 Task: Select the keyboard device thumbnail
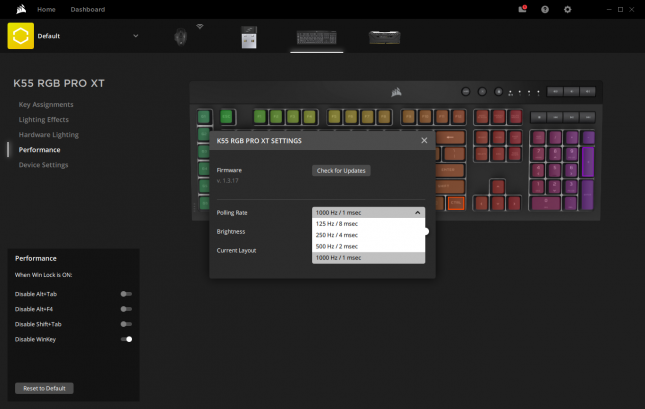click(x=316, y=38)
